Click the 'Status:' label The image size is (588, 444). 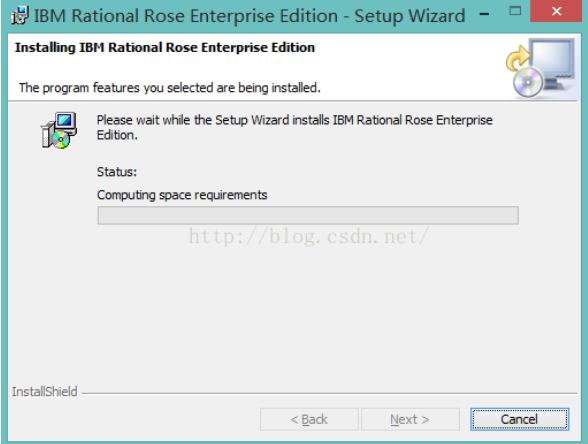117,172
